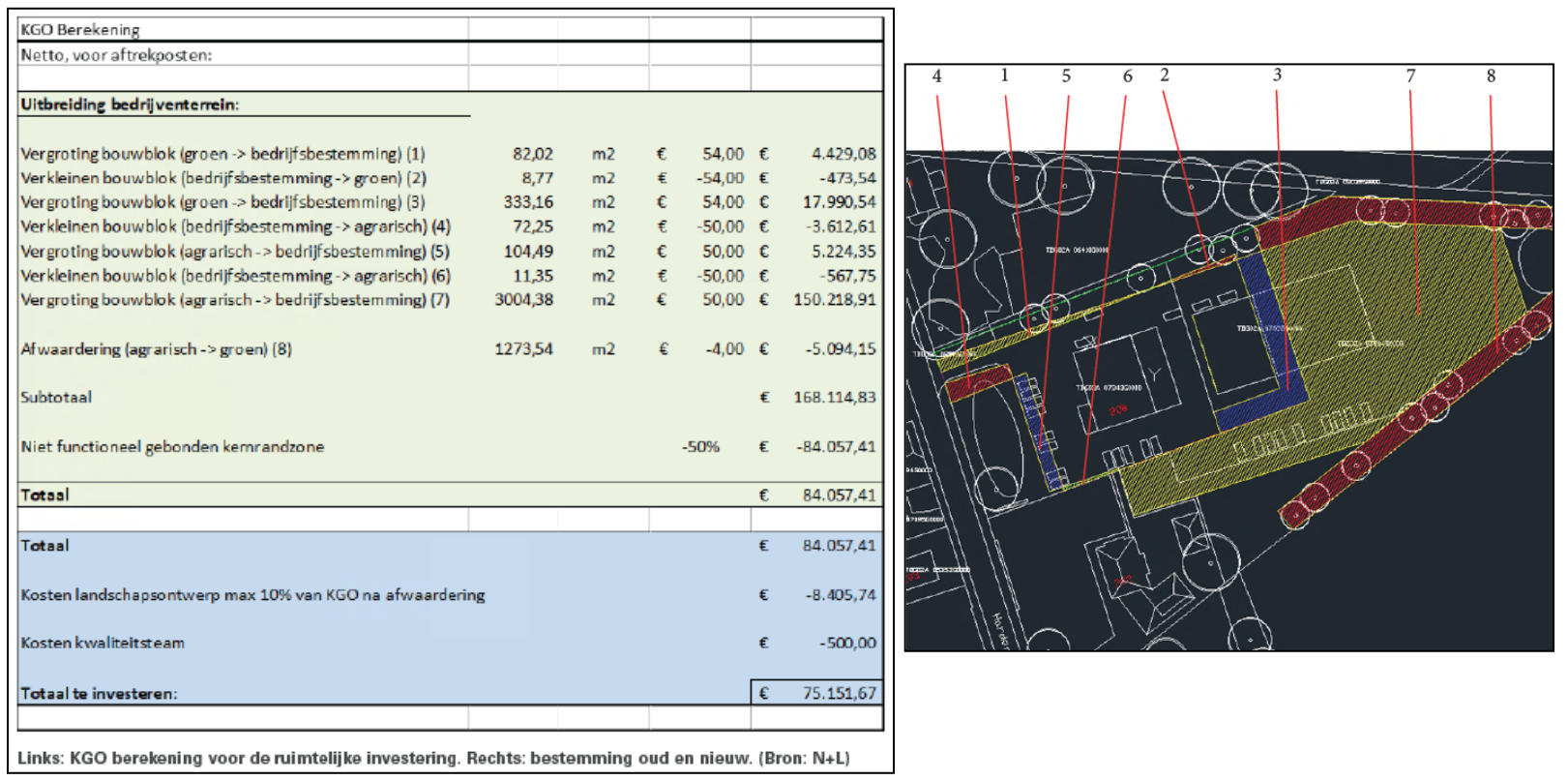Click the 'm2' unit in the Afwaardering row
Image resolution: width=1568 pixels, height=780 pixels.
click(604, 349)
